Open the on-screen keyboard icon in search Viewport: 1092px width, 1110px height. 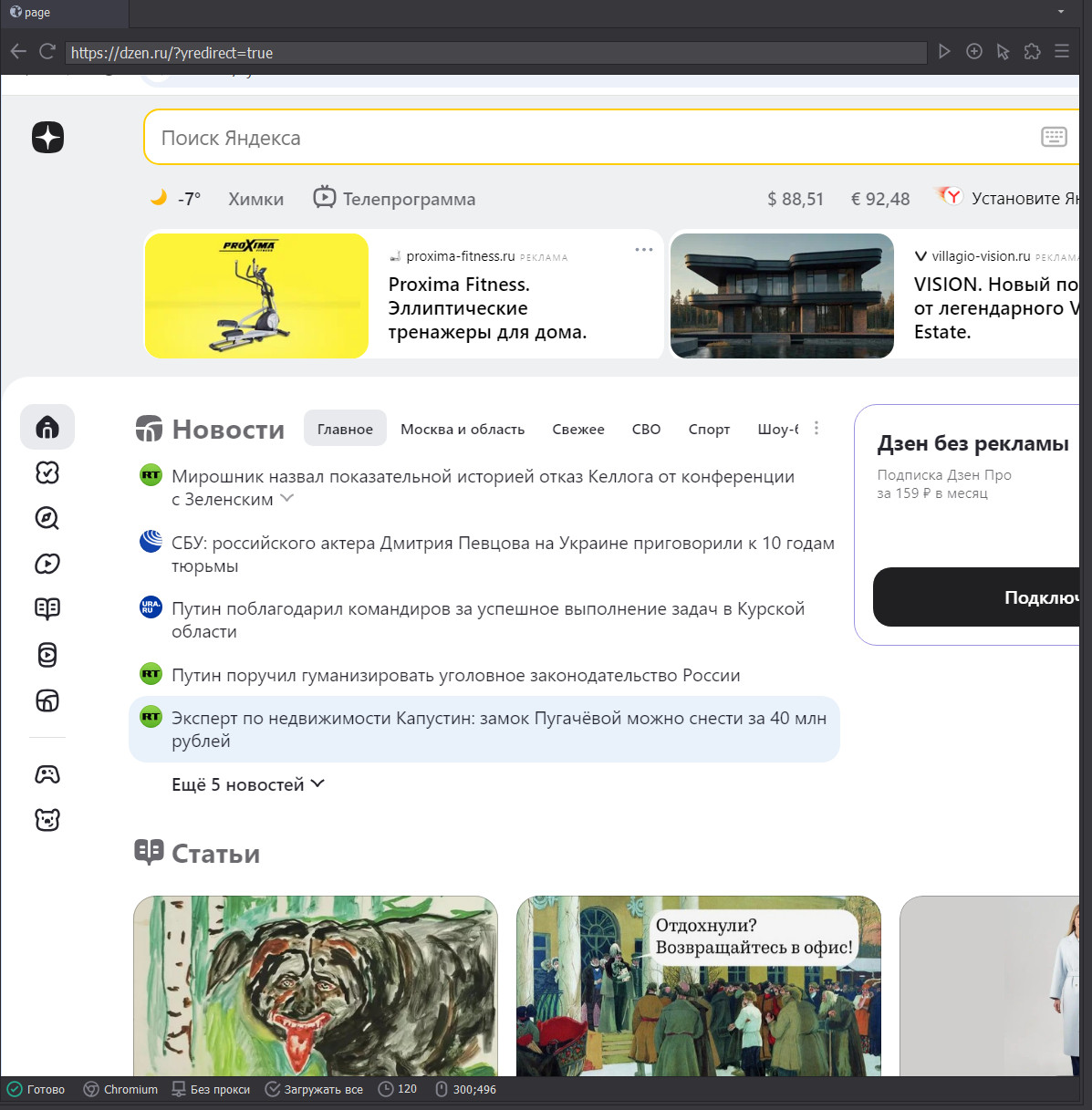coord(1054,137)
